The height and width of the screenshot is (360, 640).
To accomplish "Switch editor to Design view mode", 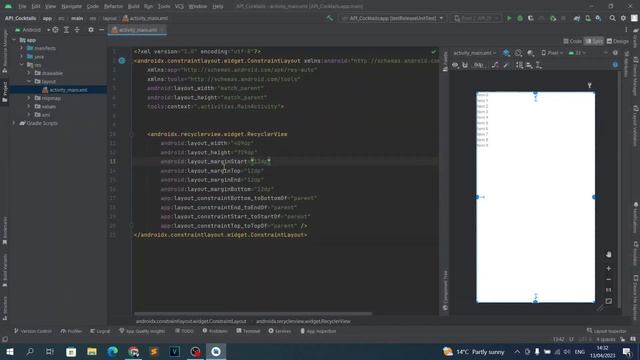I will (618, 41).
